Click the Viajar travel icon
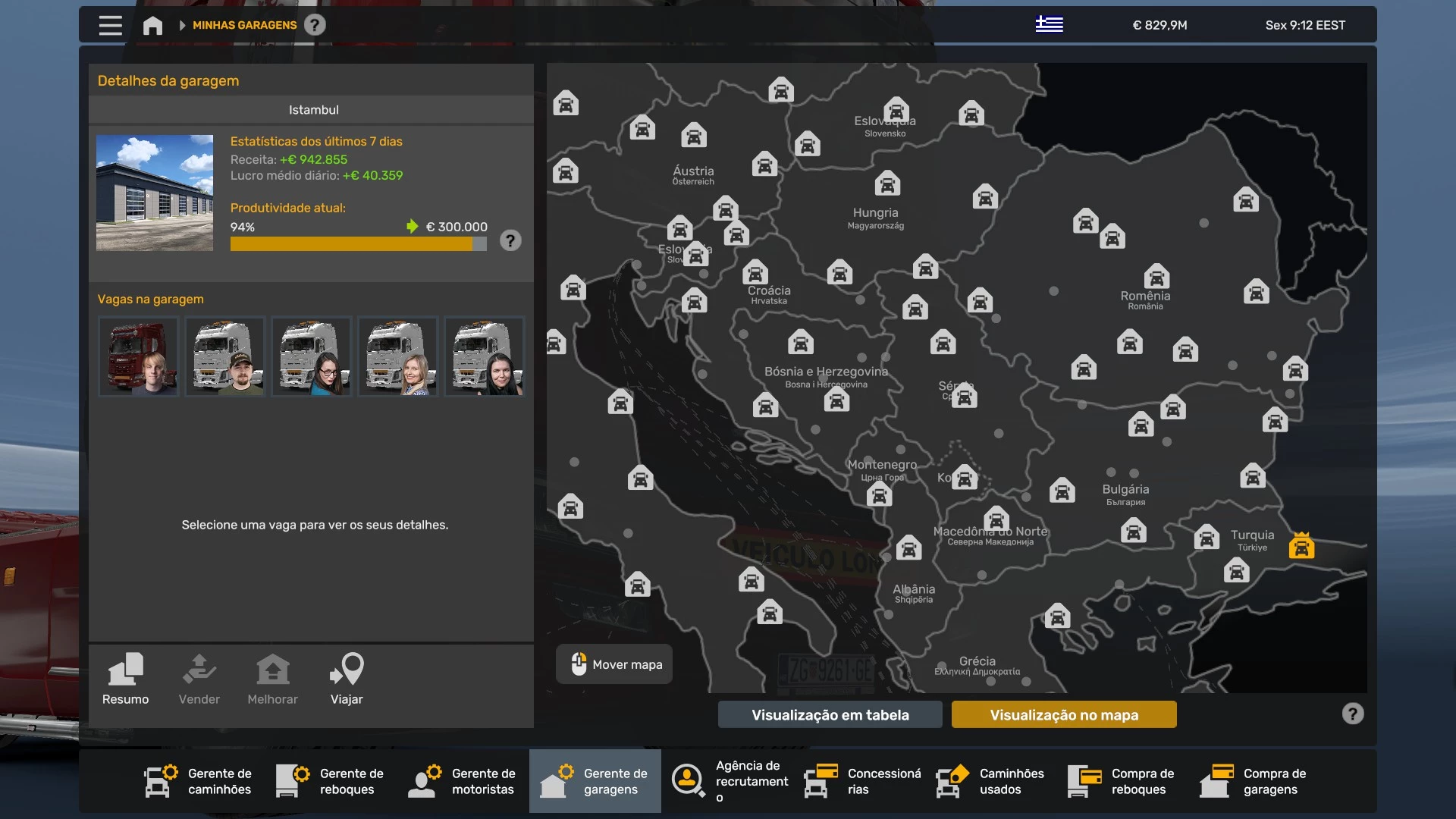 347,679
